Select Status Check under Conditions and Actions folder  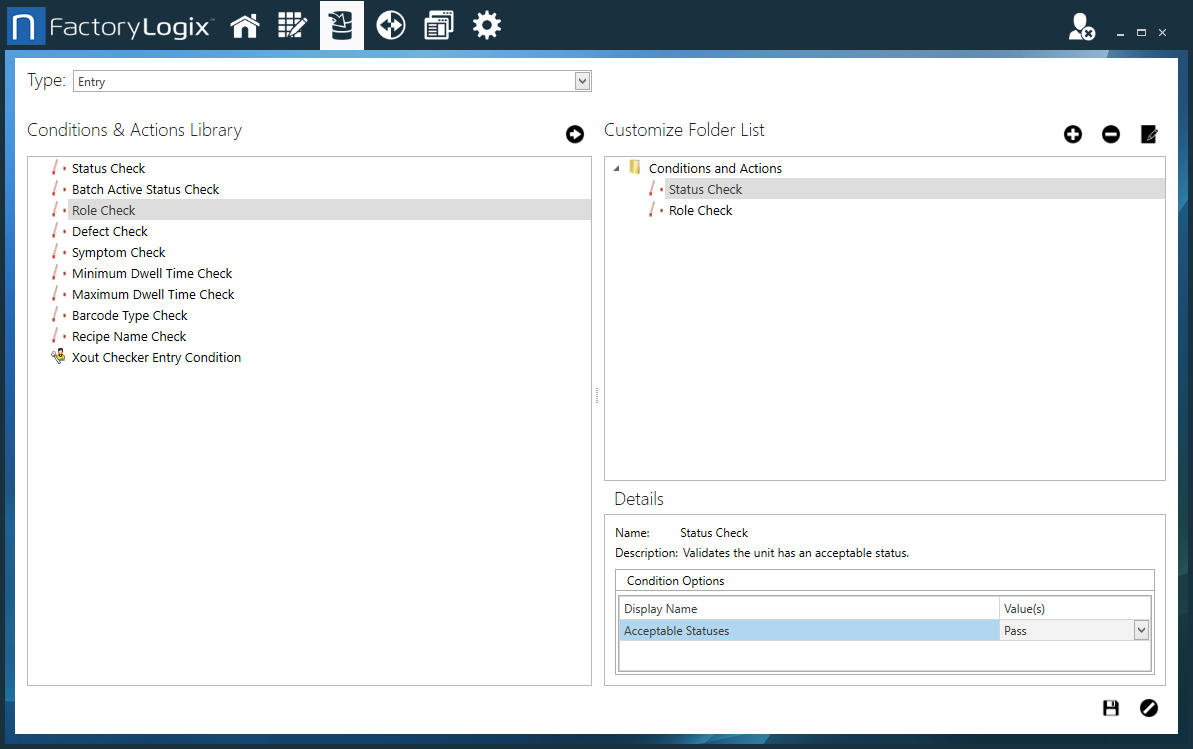pos(705,189)
